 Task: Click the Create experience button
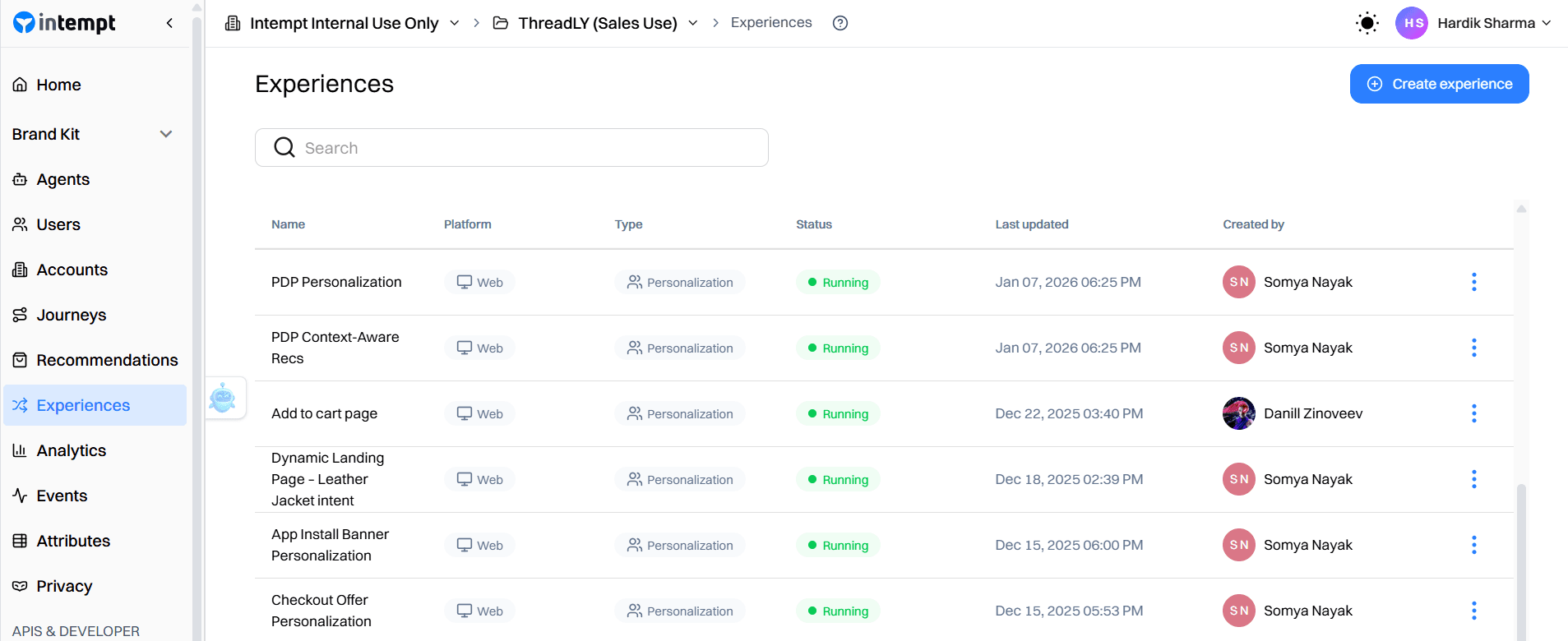(x=1439, y=84)
